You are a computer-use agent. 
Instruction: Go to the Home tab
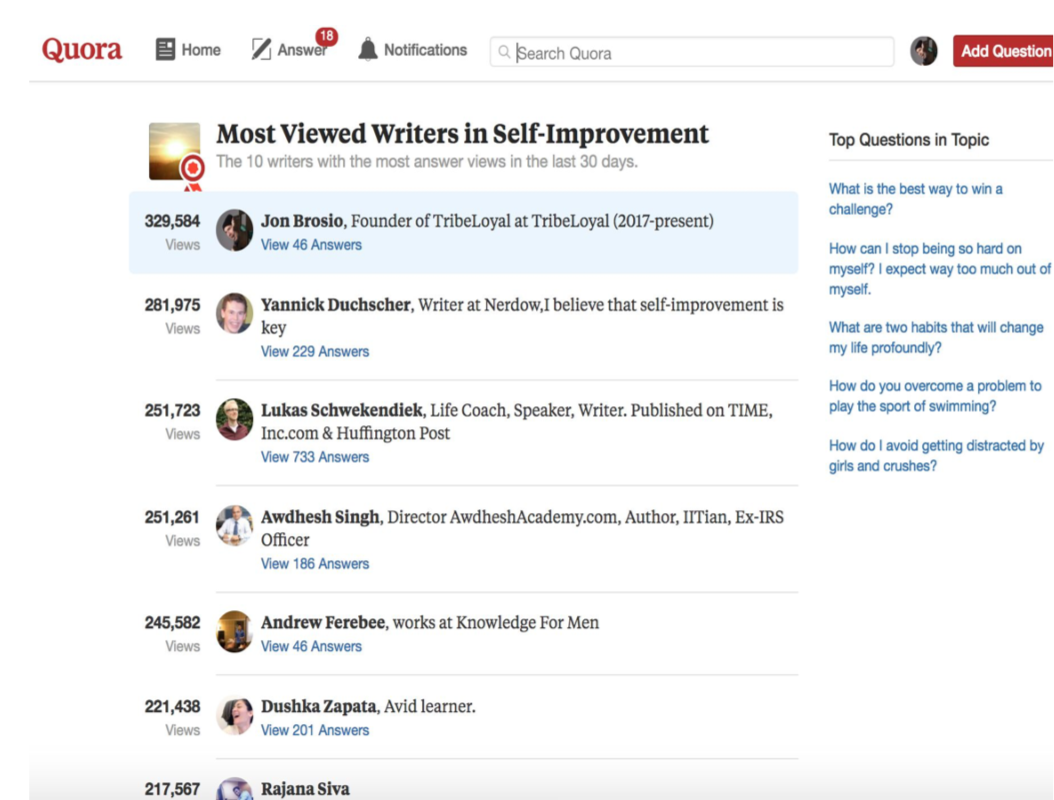(x=188, y=50)
